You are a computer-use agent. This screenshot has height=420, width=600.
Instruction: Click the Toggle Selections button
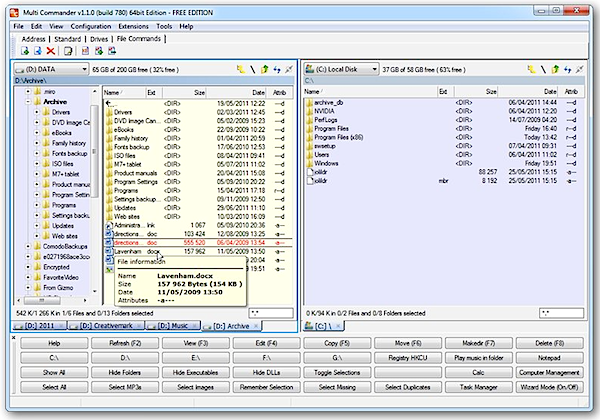(336, 371)
